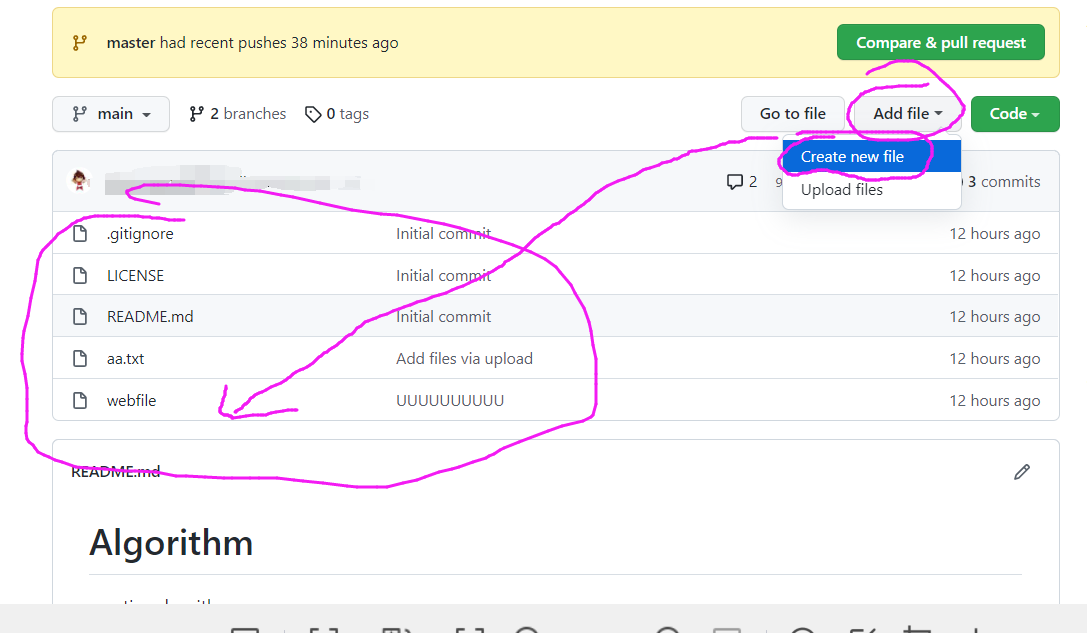This screenshot has width=1087, height=633.
Task: Open the main branch selector dropdown
Action: [111, 114]
